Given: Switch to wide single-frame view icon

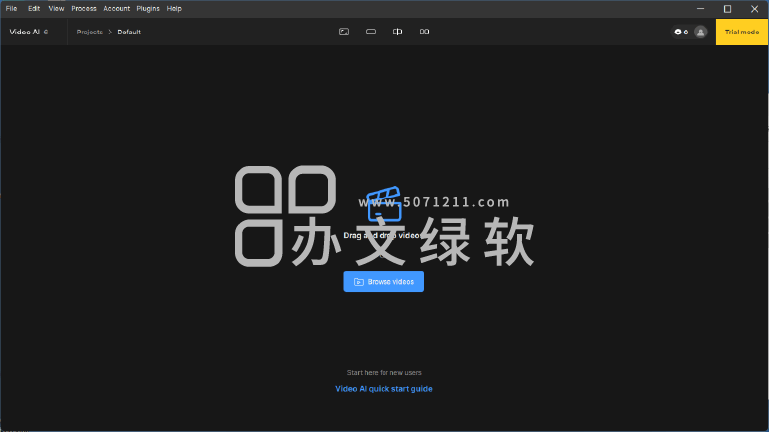Looking at the screenshot, I should pos(371,32).
